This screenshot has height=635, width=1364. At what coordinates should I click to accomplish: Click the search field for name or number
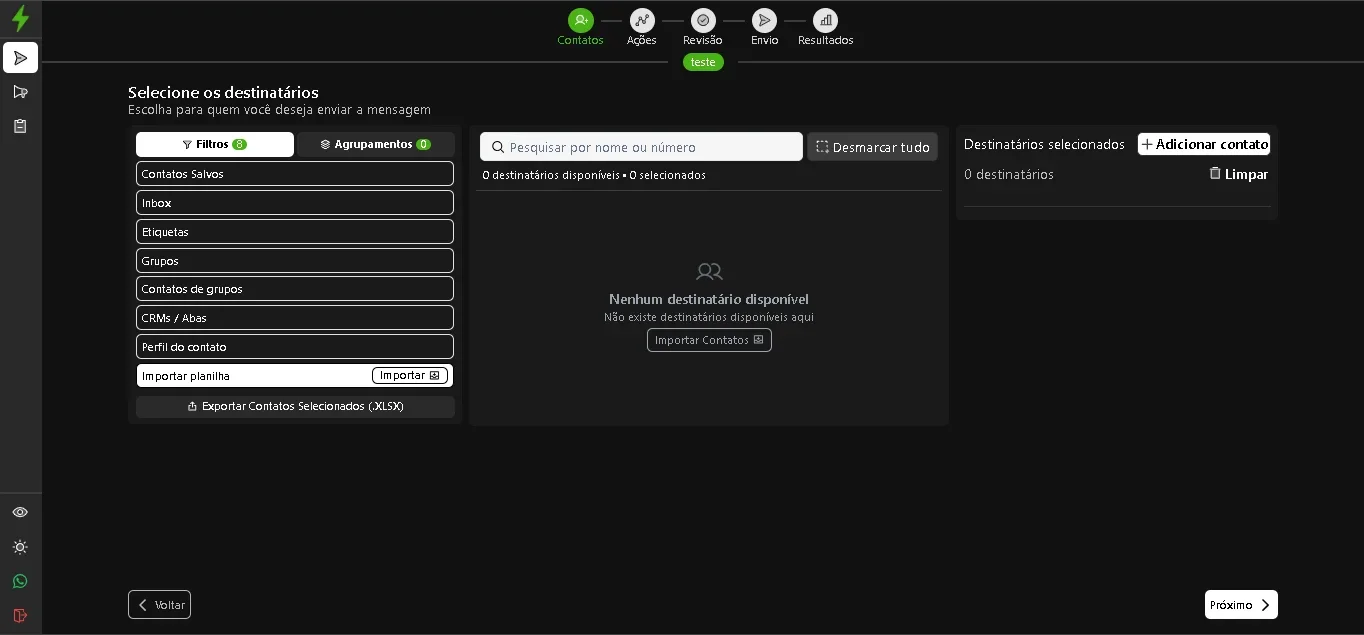pos(641,147)
